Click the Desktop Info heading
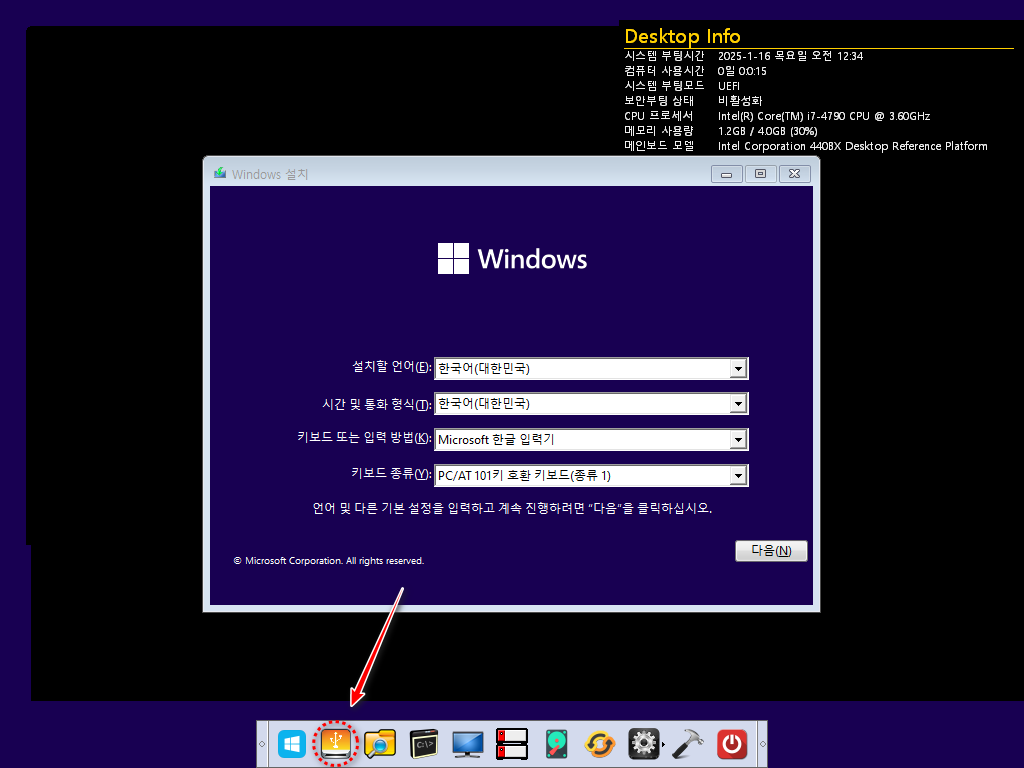The image size is (1024, 768). [x=682, y=36]
